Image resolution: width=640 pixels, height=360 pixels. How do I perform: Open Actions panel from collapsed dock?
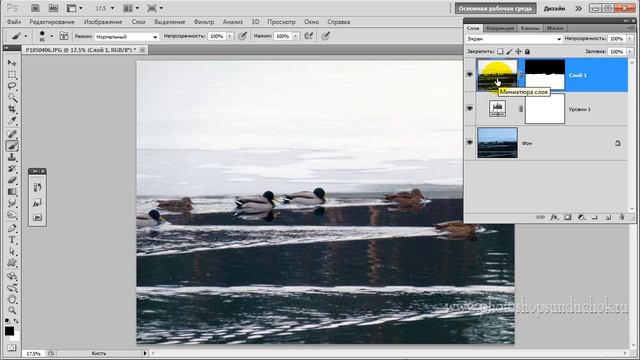[37, 217]
